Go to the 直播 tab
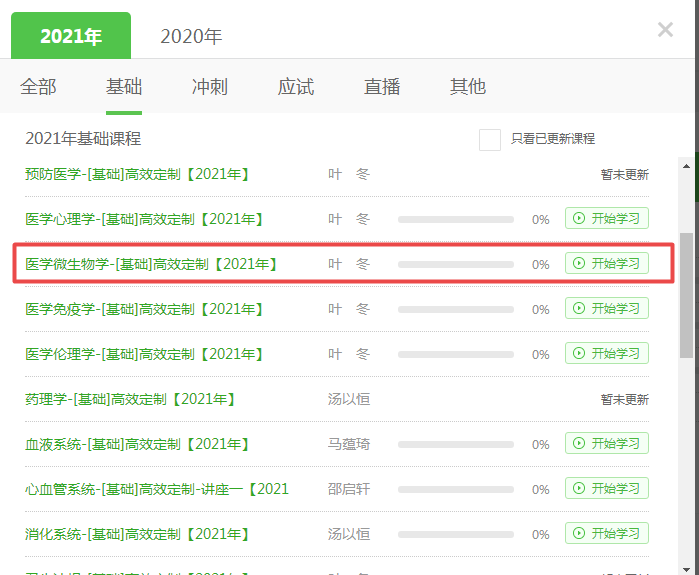 382,87
